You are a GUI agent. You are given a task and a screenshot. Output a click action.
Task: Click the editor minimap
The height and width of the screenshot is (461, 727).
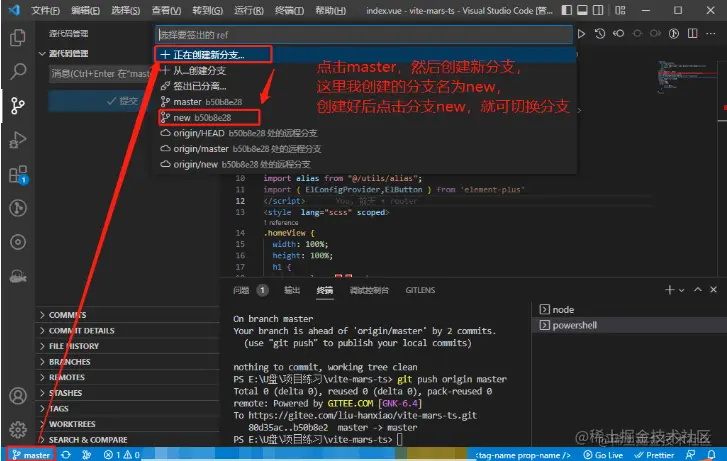coord(689,78)
